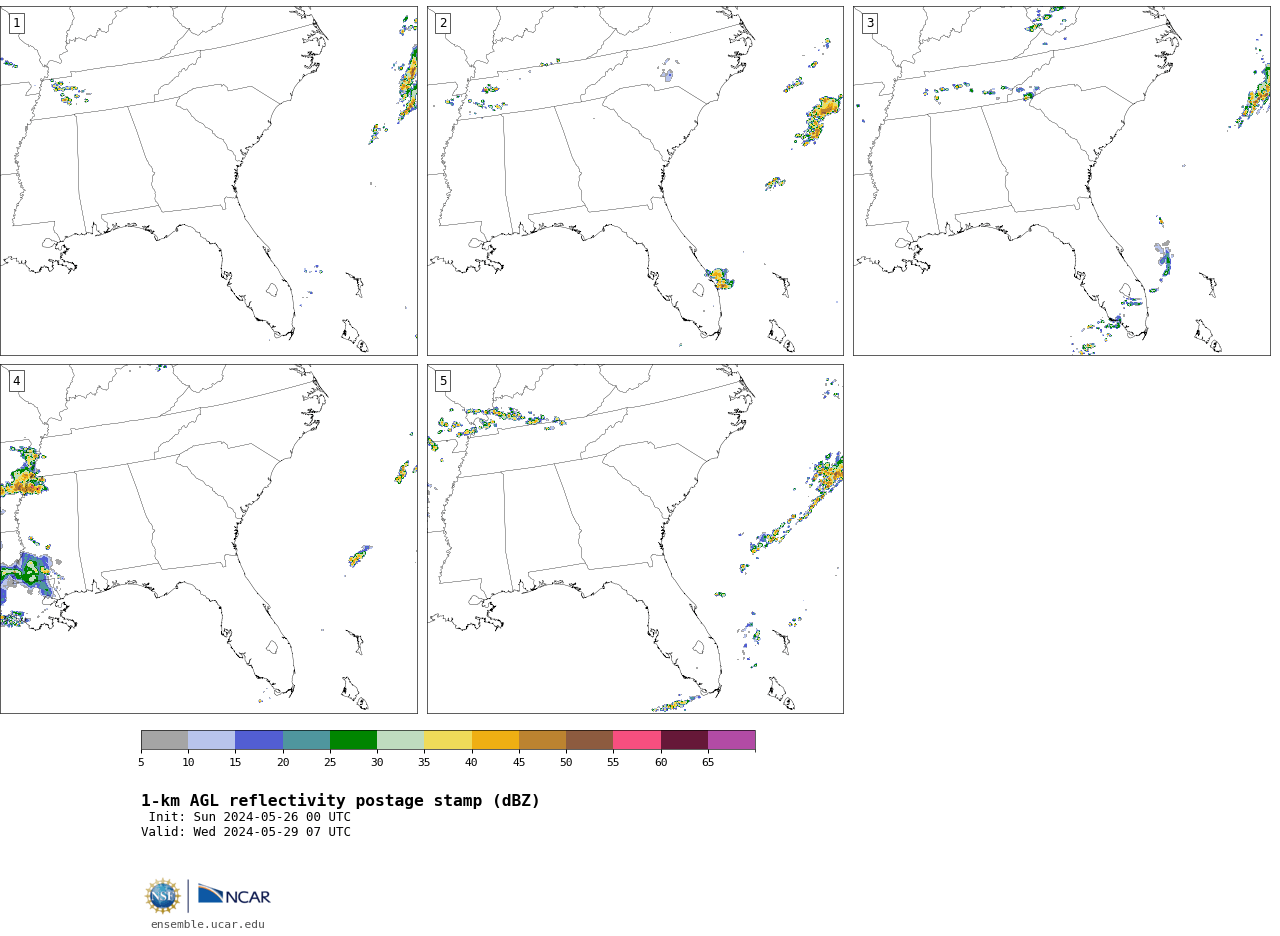
Task: Click the panel number 5 label
Action: (x=443, y=381)
